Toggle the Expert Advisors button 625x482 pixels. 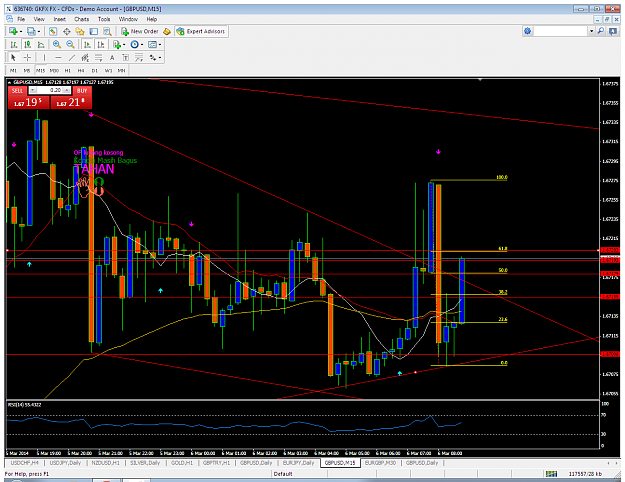[201, 31]
